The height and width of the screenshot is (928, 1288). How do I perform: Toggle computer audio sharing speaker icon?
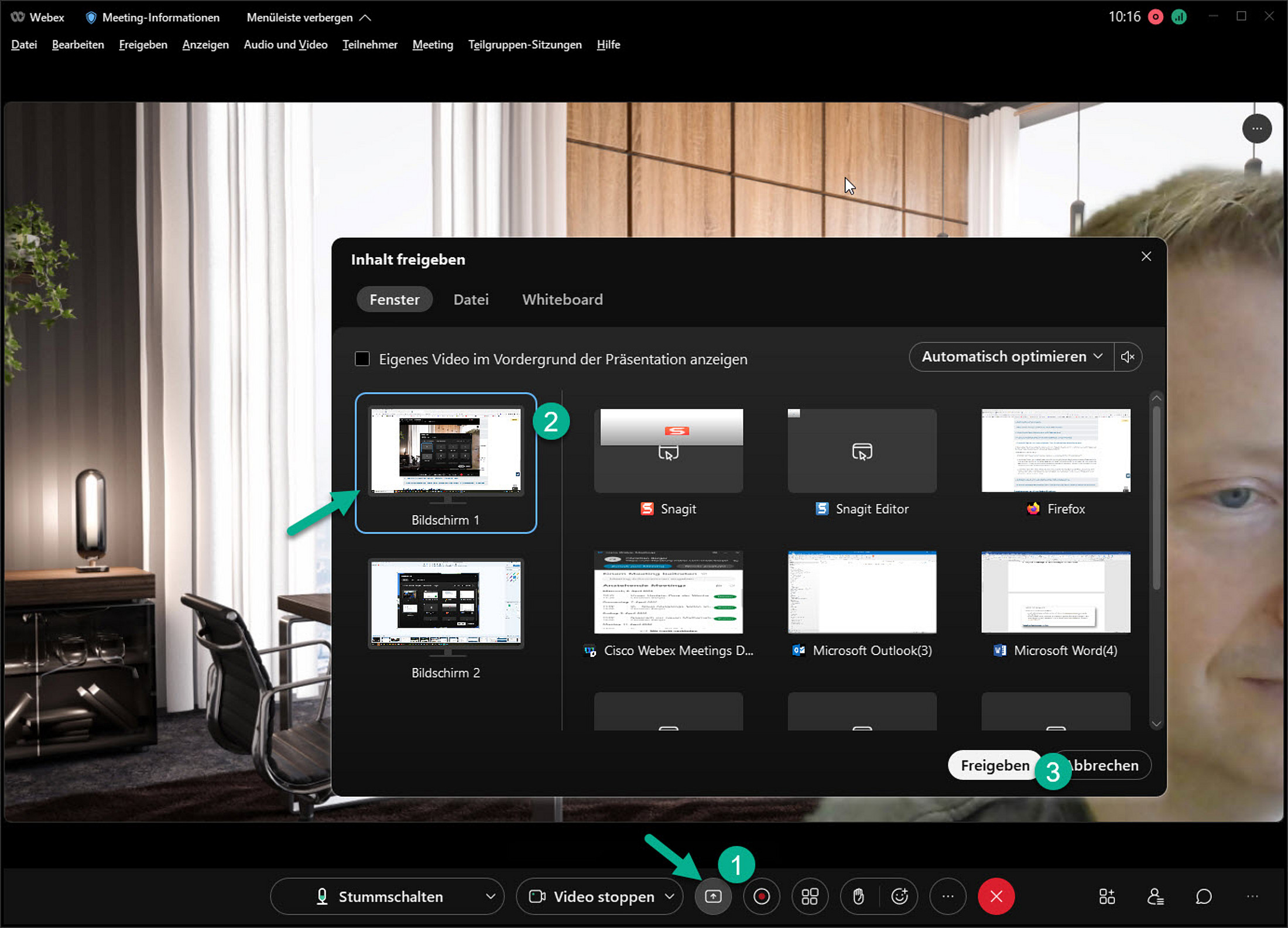[x=1128, y=357]
